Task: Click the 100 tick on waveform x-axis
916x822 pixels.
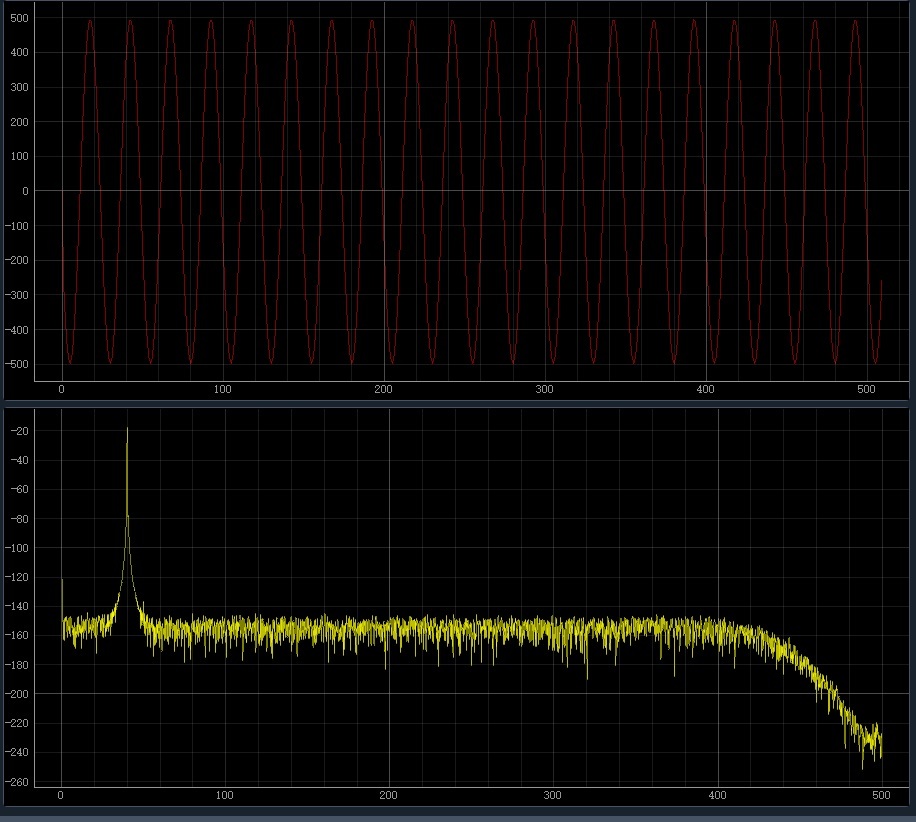Action: [x=223, y=389]
